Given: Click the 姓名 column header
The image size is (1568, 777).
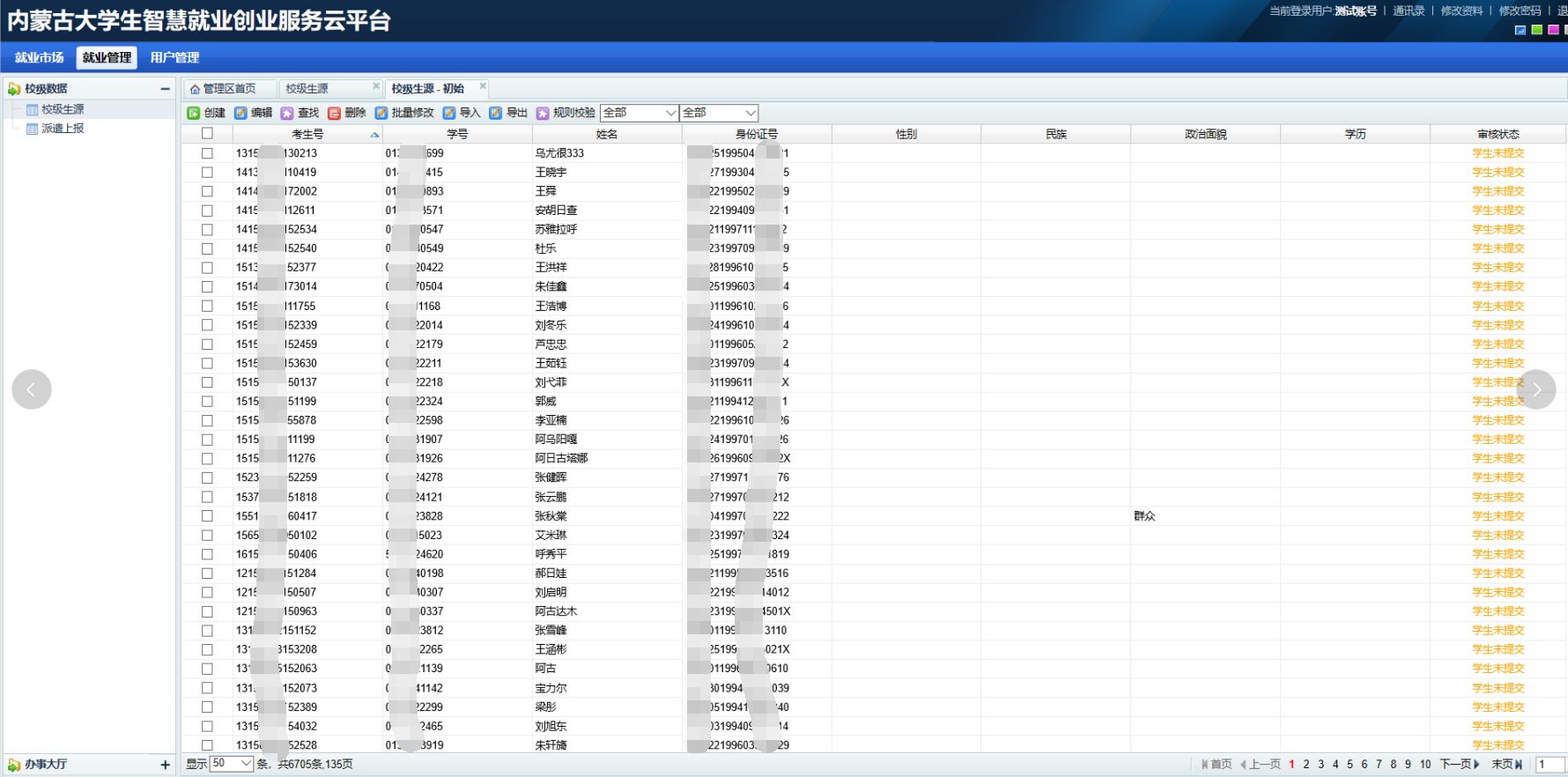Looking at the screenshot, I should pyautogui.click(x=607, y=134).
